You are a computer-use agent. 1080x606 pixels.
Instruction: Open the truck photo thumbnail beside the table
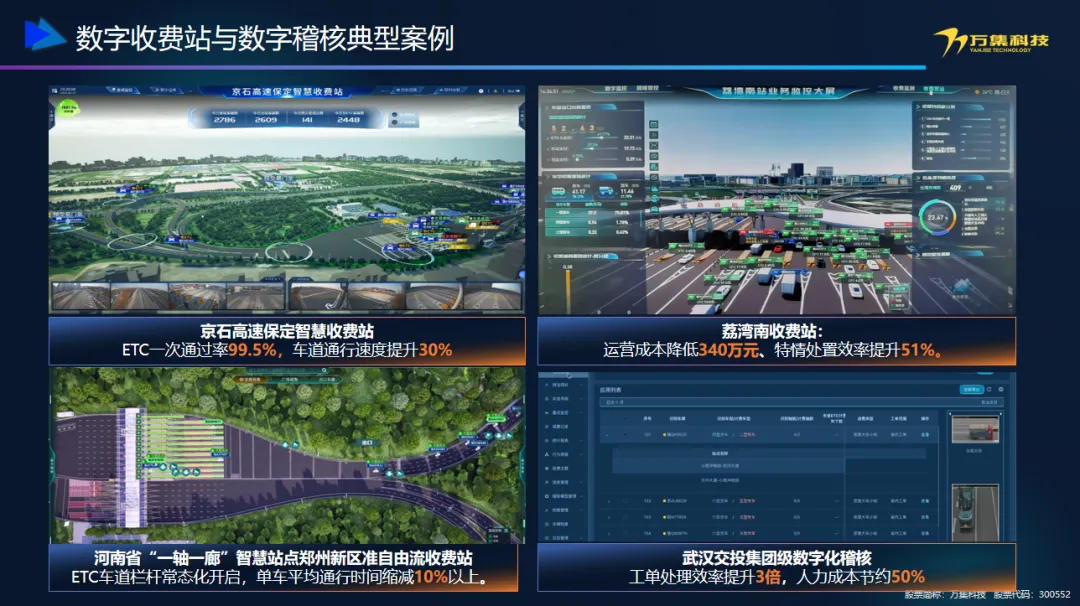975,429
